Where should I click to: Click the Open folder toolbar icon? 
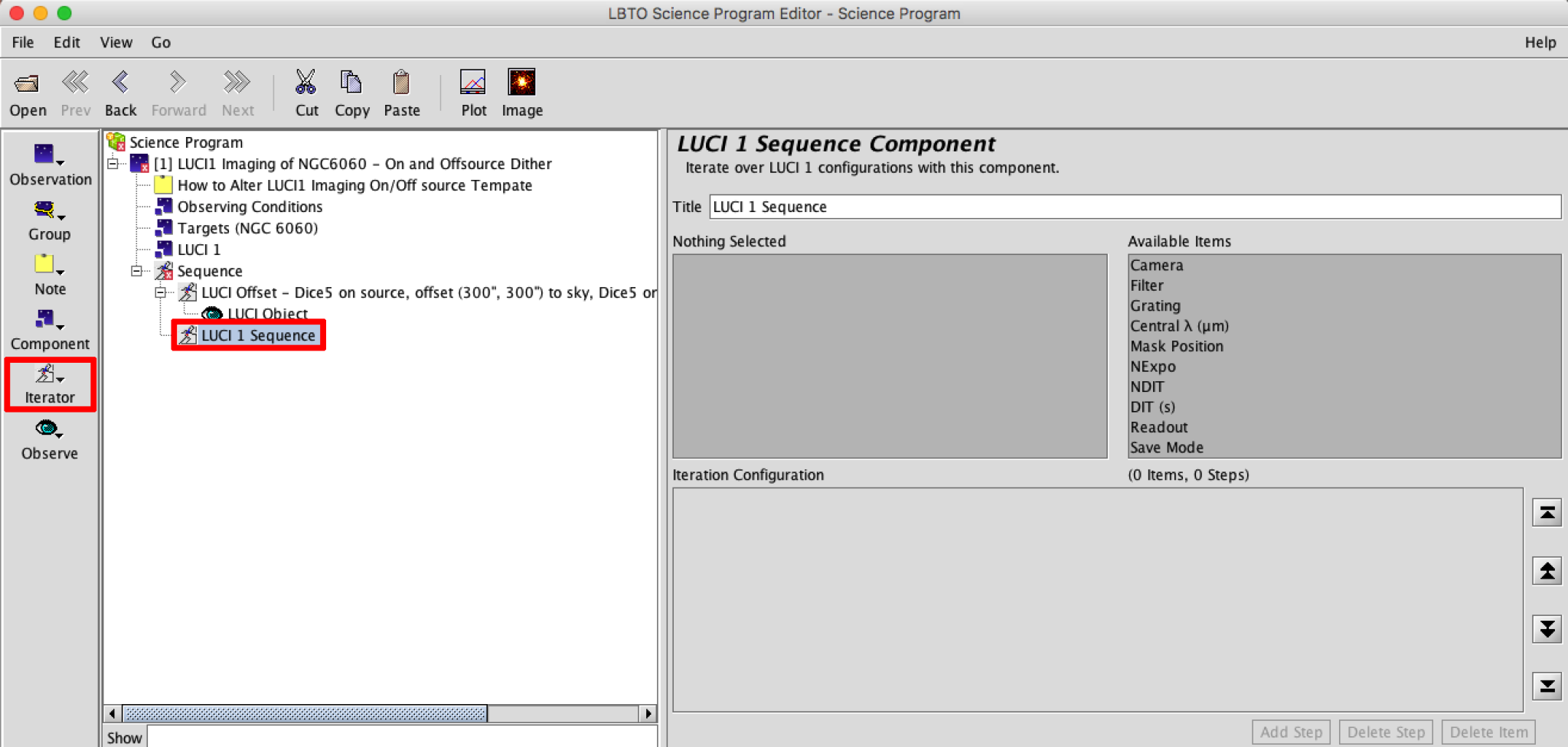(28, 83)
